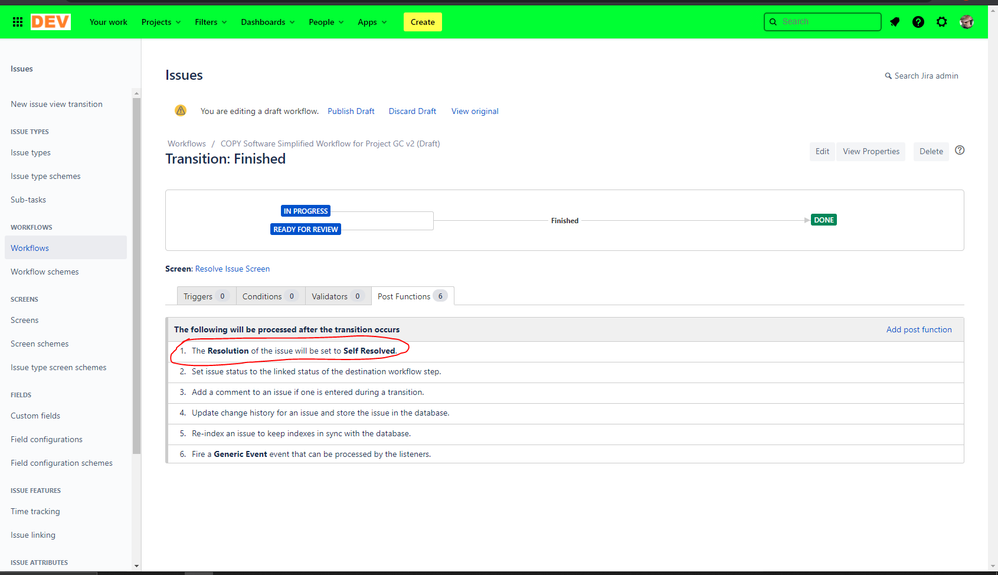Open the Workflows breadcrumb link
The height and width of the screenshot is (575, 998).
(x=186, y=143)
